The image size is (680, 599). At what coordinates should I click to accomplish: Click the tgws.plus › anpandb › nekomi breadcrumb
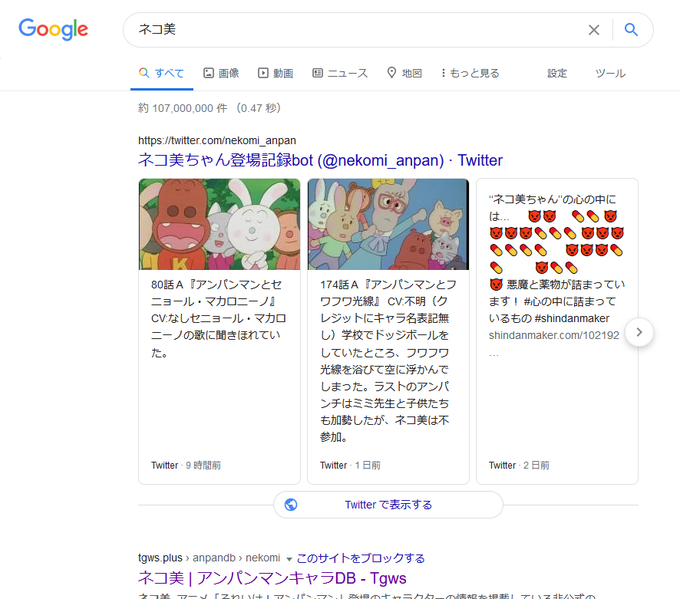click(x=209, y=558)
